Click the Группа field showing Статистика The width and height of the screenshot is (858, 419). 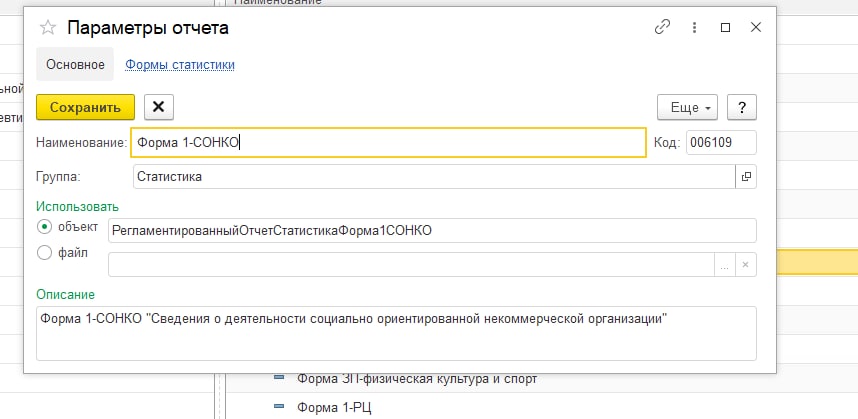pos(433,176)
